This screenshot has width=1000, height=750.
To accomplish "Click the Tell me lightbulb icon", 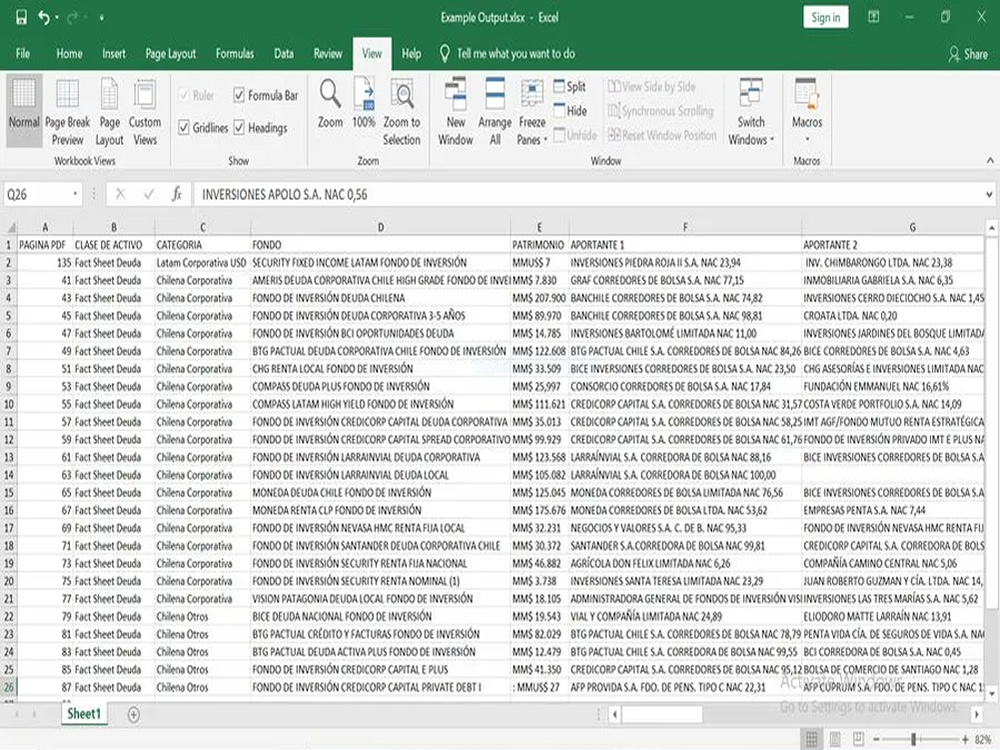I will pos(445,54).
